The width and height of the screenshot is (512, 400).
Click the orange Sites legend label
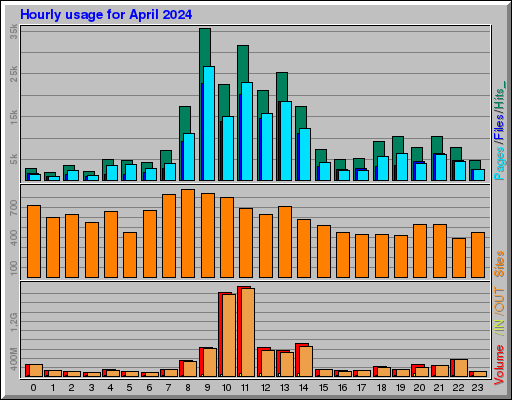[499, 264]
